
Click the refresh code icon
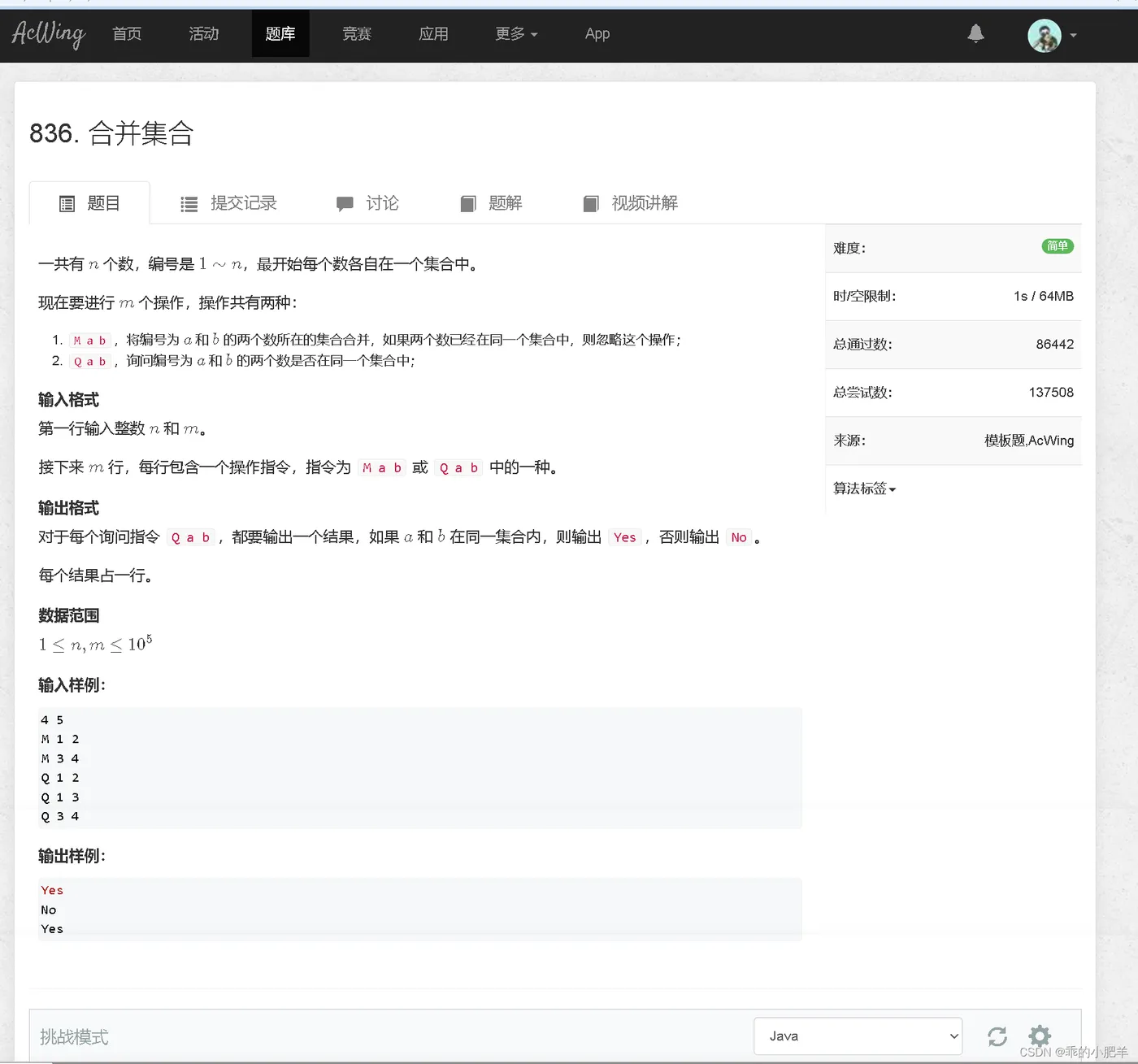click(997, 1036)
